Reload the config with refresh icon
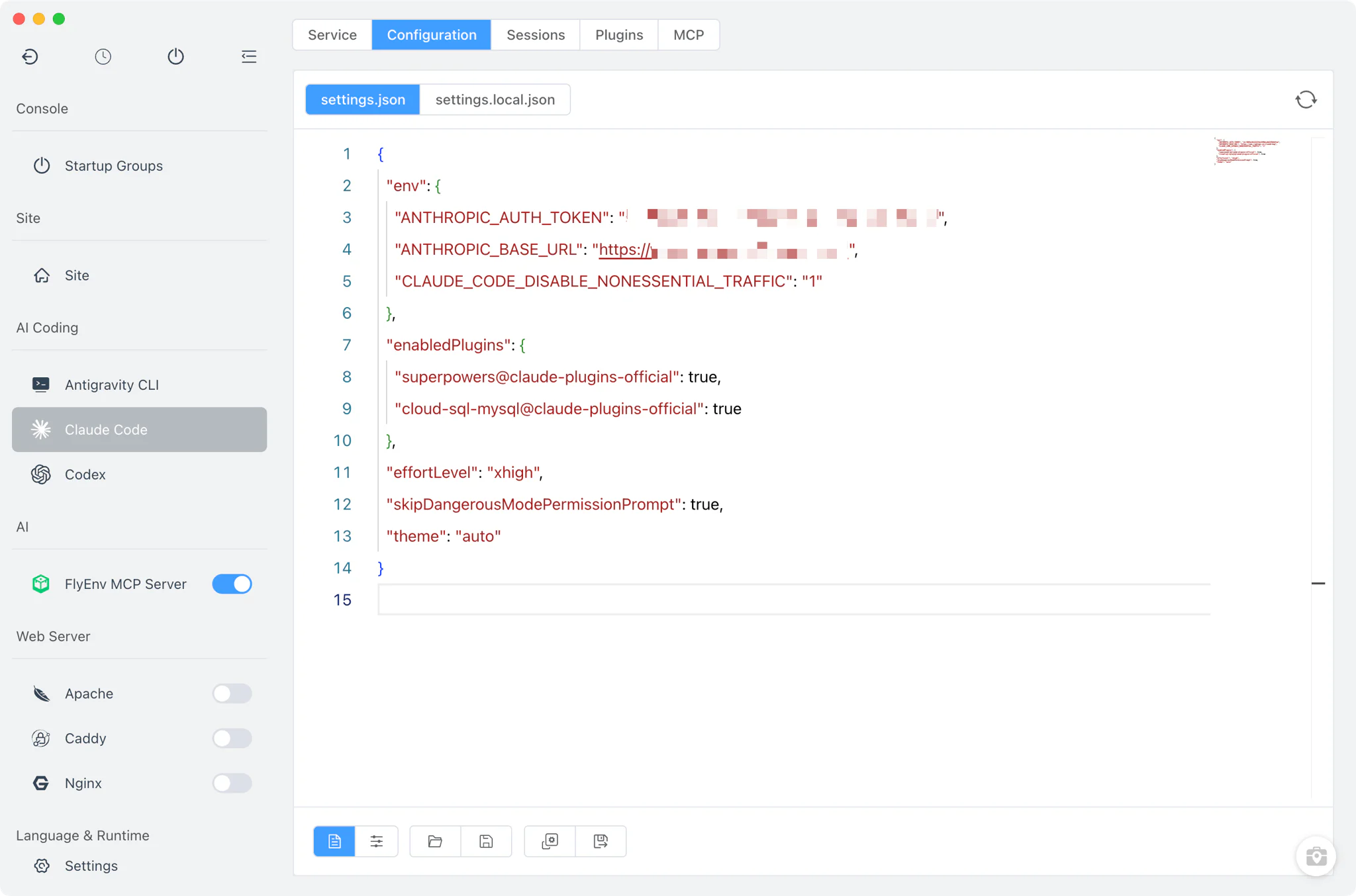Viewport: 1356px width, 896px height. coord(1306,99)
